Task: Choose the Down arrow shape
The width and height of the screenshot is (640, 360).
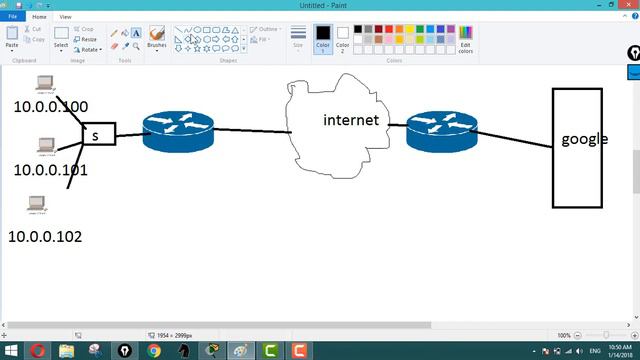Action: [178, 49]
